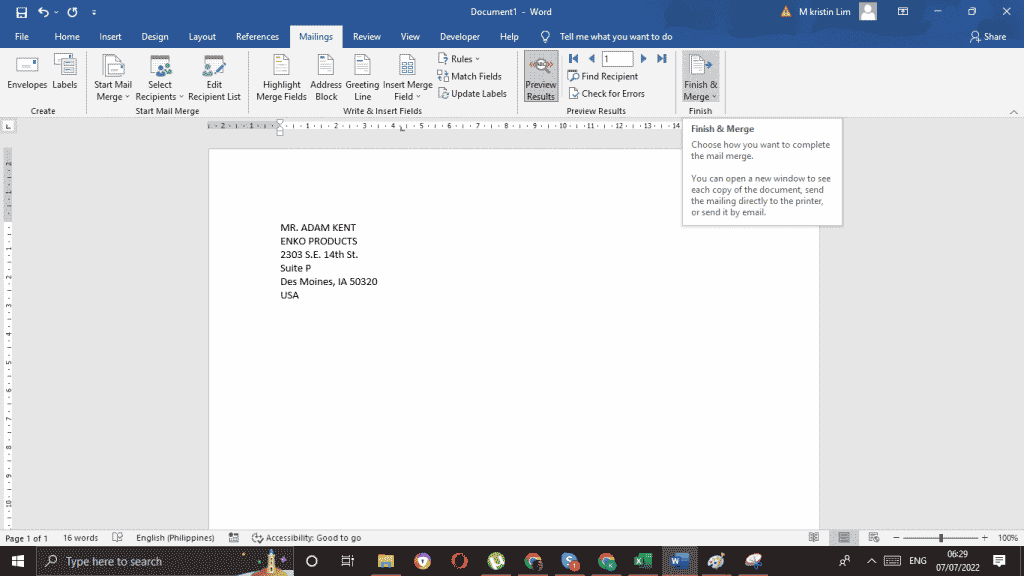Viewport: 1024px width, 576px height.
Task: Click Match Fields
Action: click(470, 76)
